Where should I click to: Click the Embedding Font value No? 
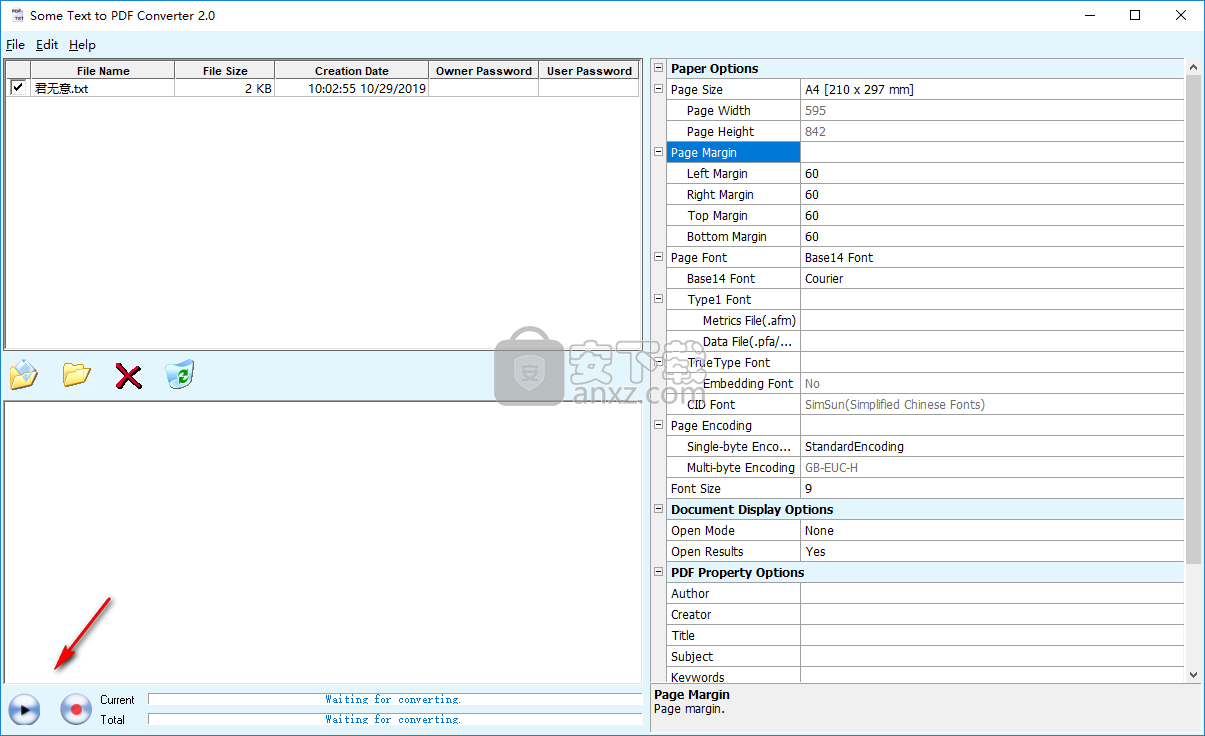992,383
